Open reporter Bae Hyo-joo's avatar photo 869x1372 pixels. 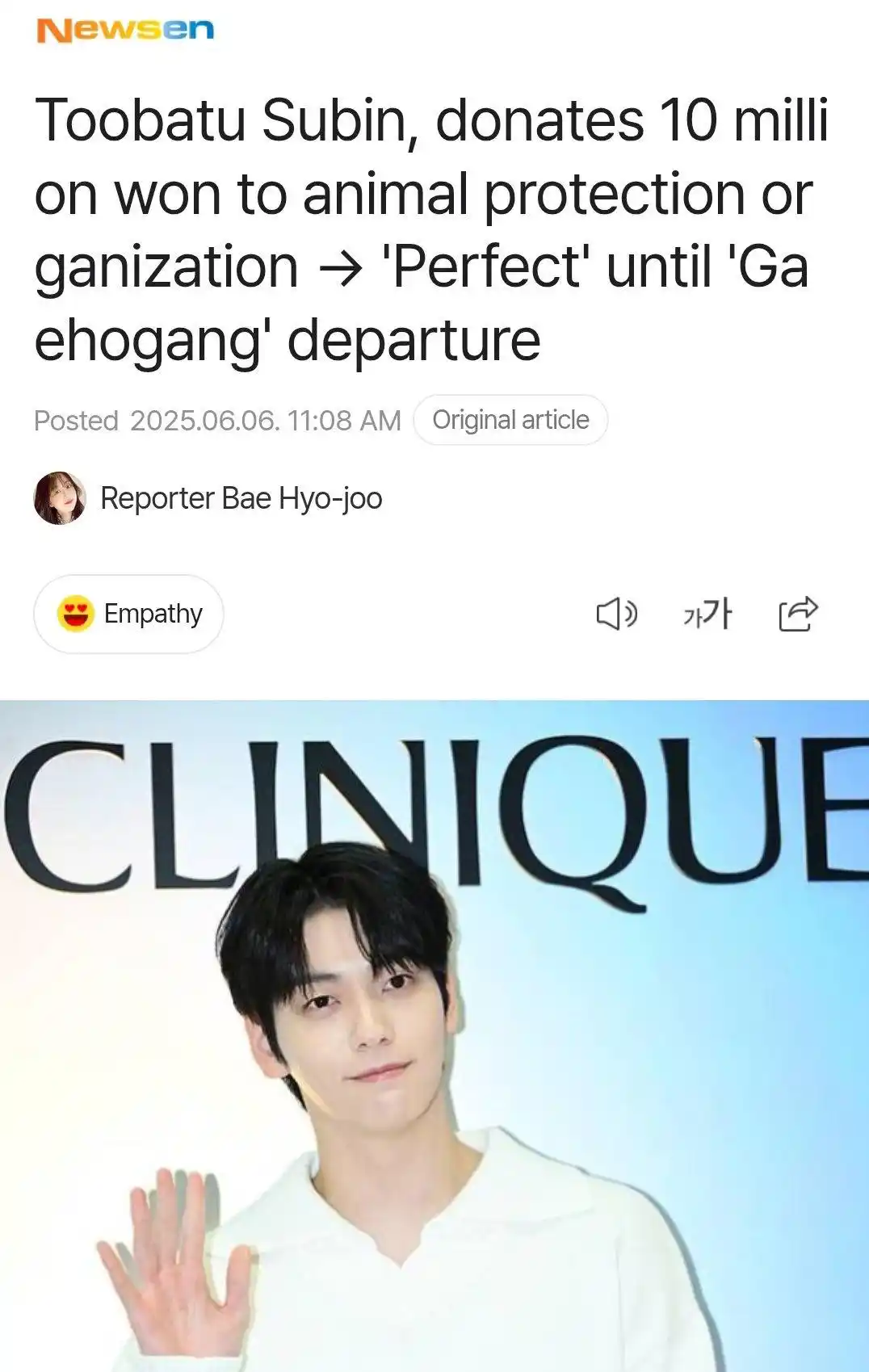60,498
